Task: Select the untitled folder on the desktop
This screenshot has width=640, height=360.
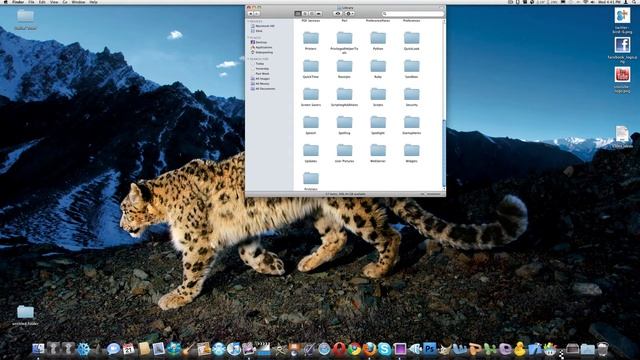Action: pyautogui.click(x=25, y=312)
